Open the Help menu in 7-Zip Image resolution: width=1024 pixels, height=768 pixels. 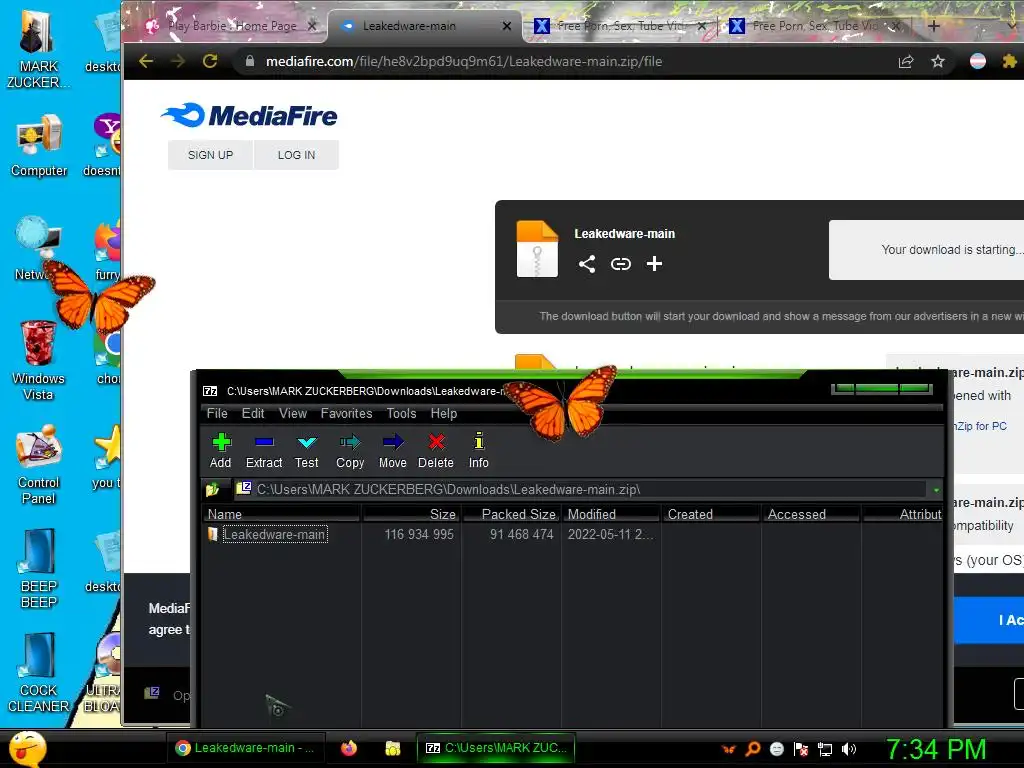click(x=443, y=413)
